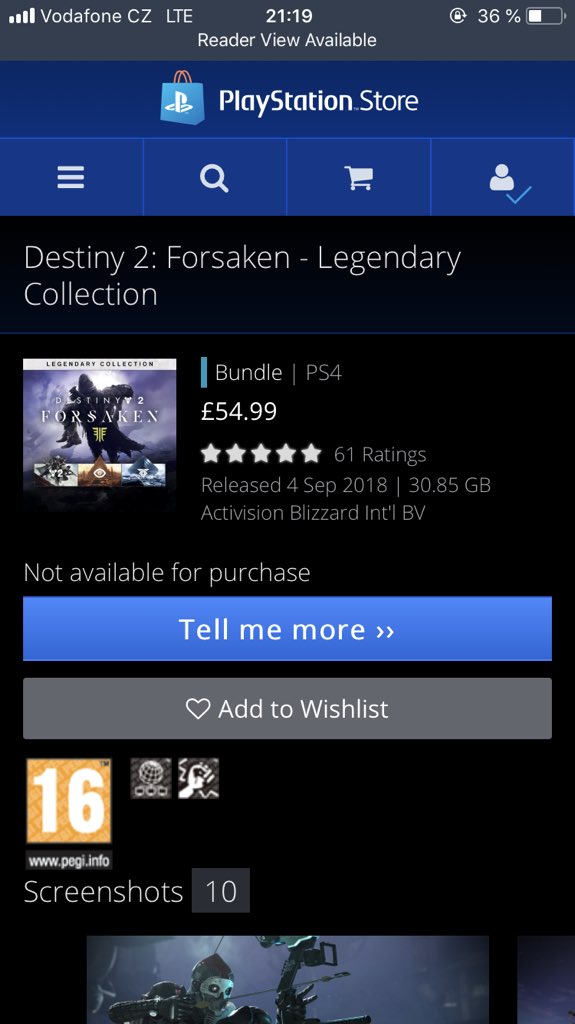Open the hamburger menu icon

pyautogui.click(x=71, y=177)
